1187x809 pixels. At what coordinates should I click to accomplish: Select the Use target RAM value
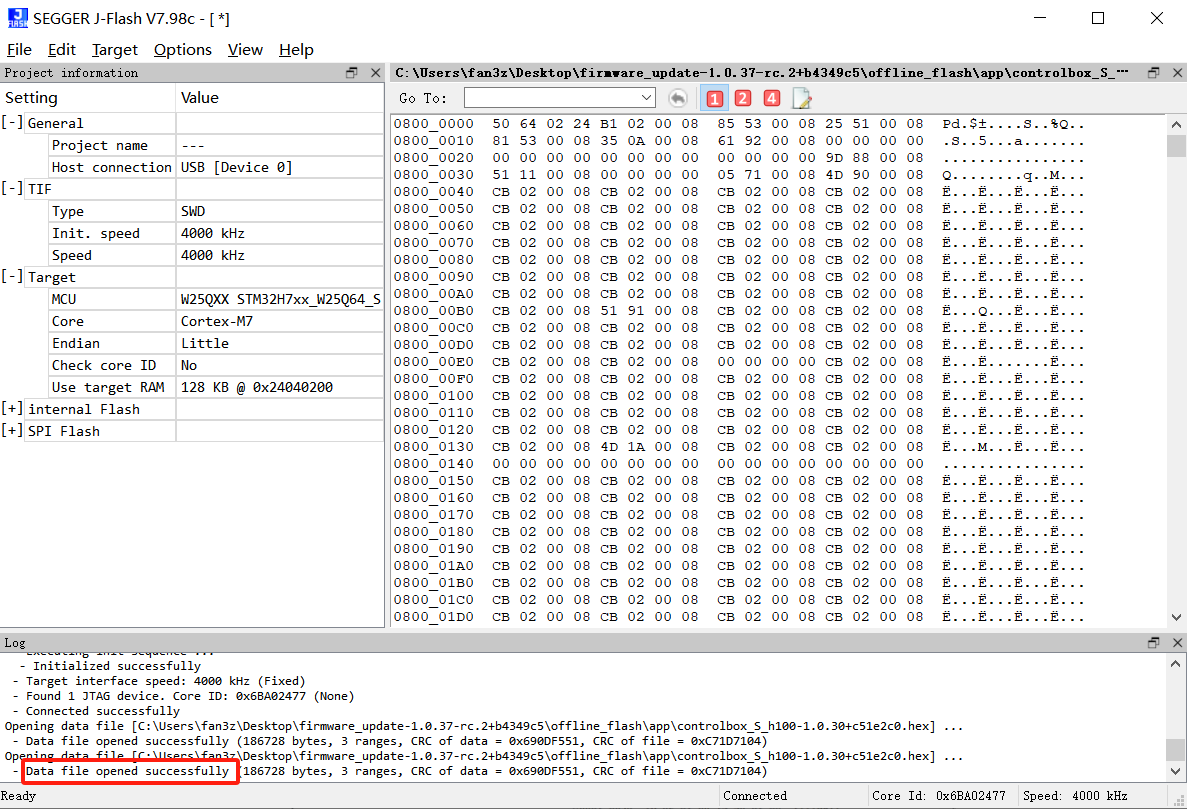coord(257,387)
